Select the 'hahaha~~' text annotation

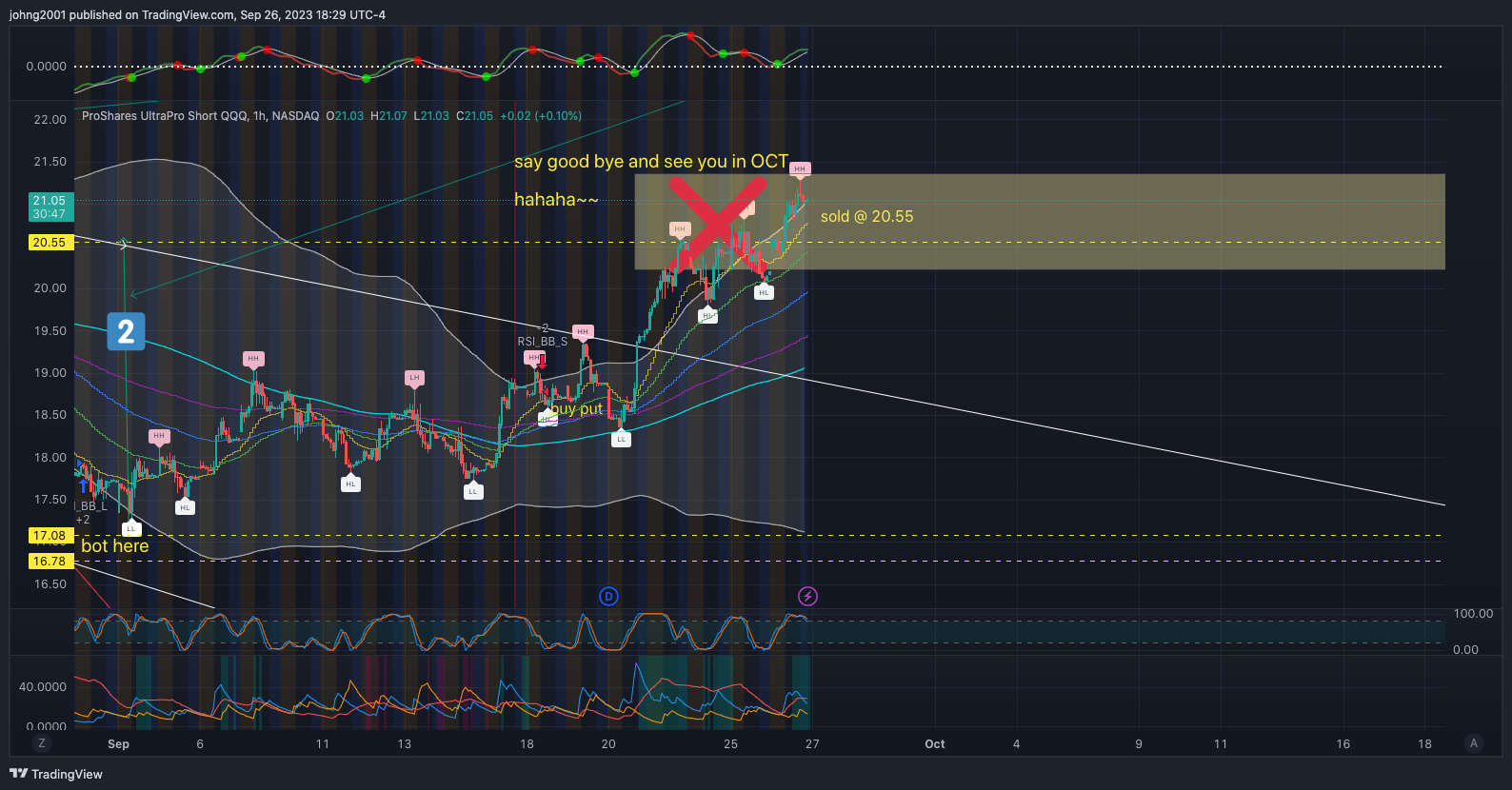[x=556, y=200]
